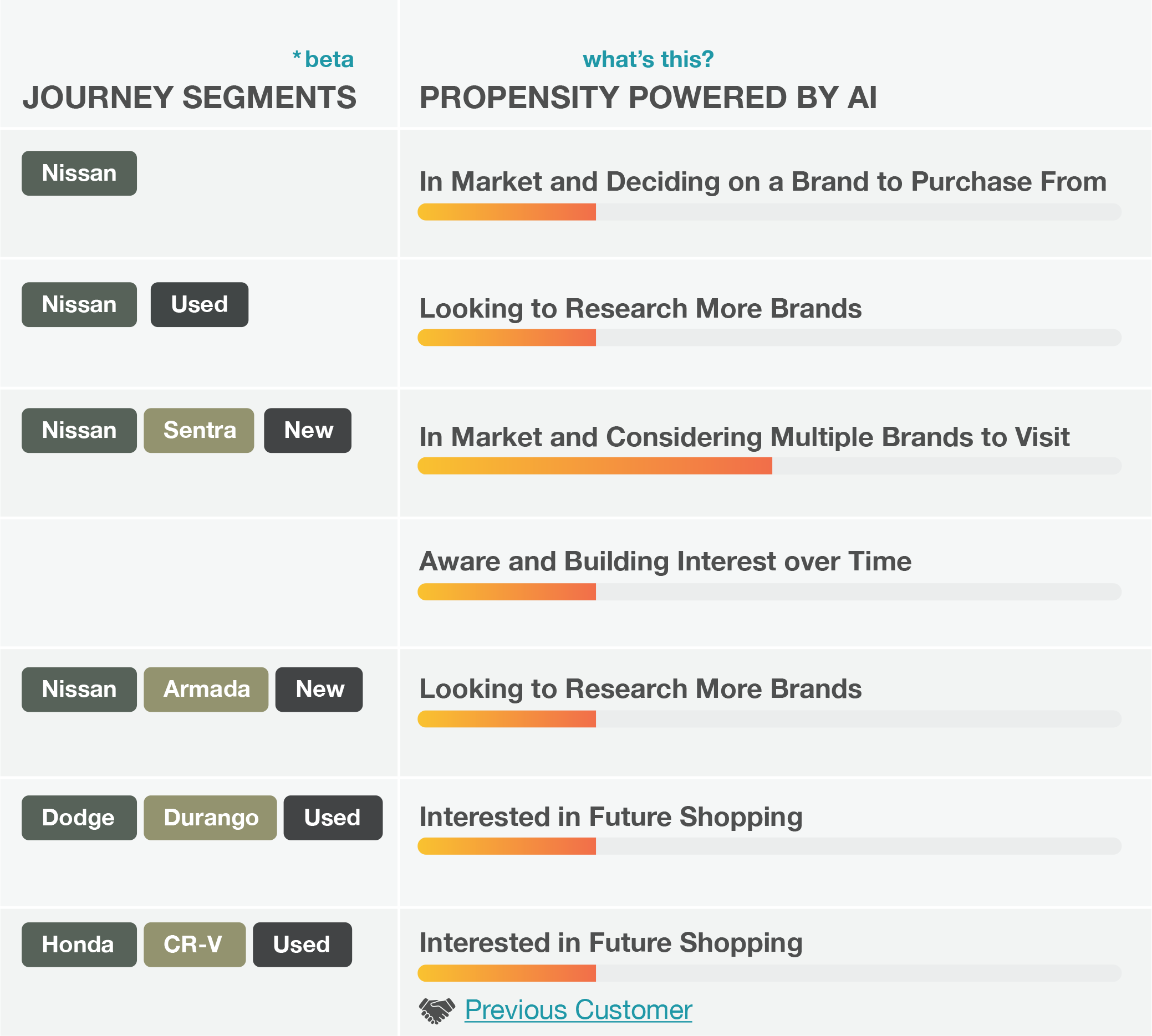Image resolution: width=1152 pixels, height=1036 pixels.
Task: Click the New tag beside Sentra
Action: click(308, 430)
